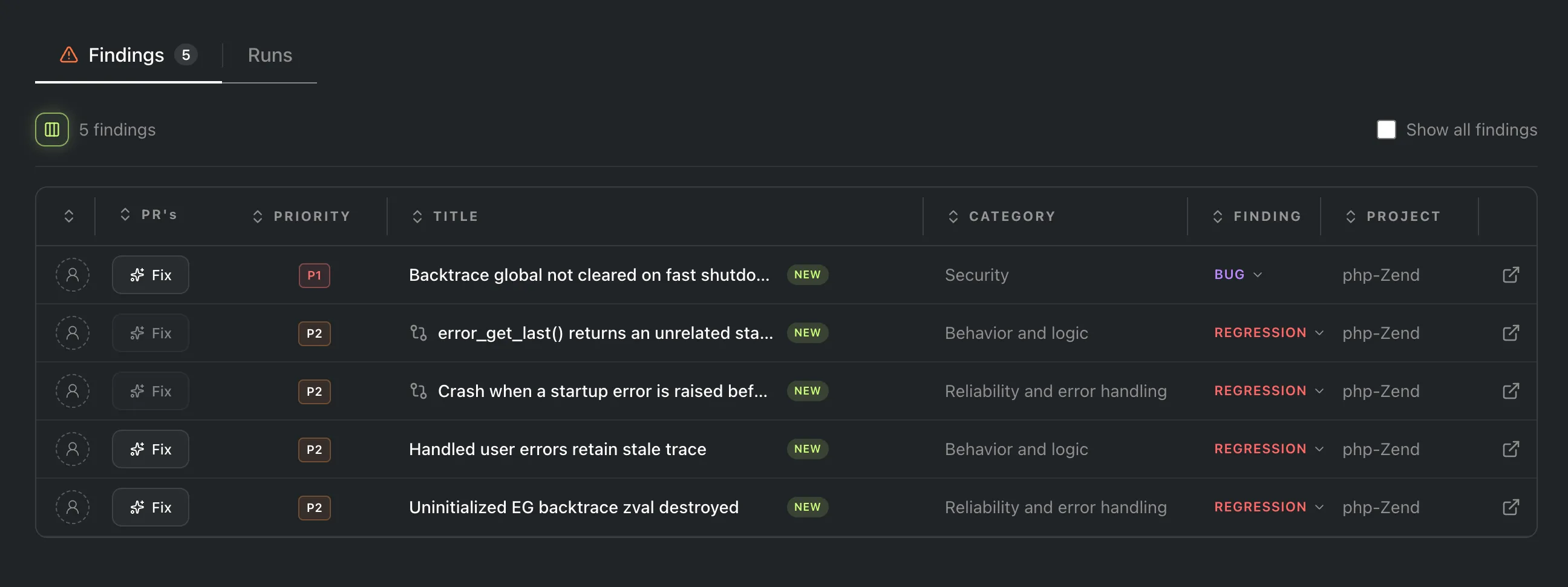Click Fix button for Backtrace global finding
This screenshot has height=587, width=1568.
point(151,275)
